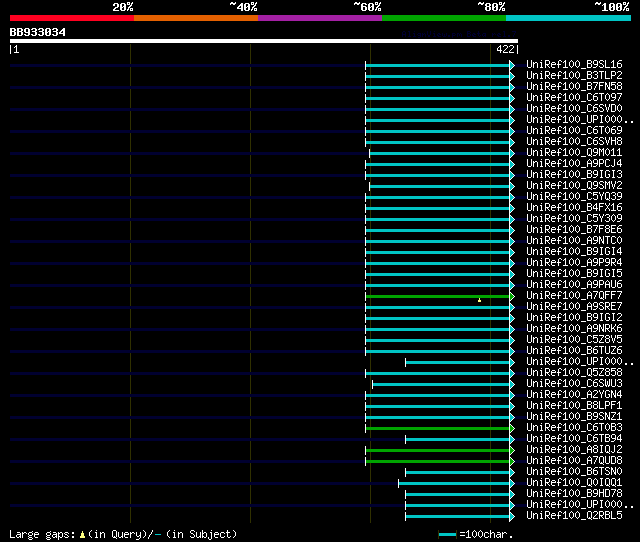Select the UniRef100_C5YQ39 label
The width and height of the screenshot is (640, 542).
tap(574, 196)
